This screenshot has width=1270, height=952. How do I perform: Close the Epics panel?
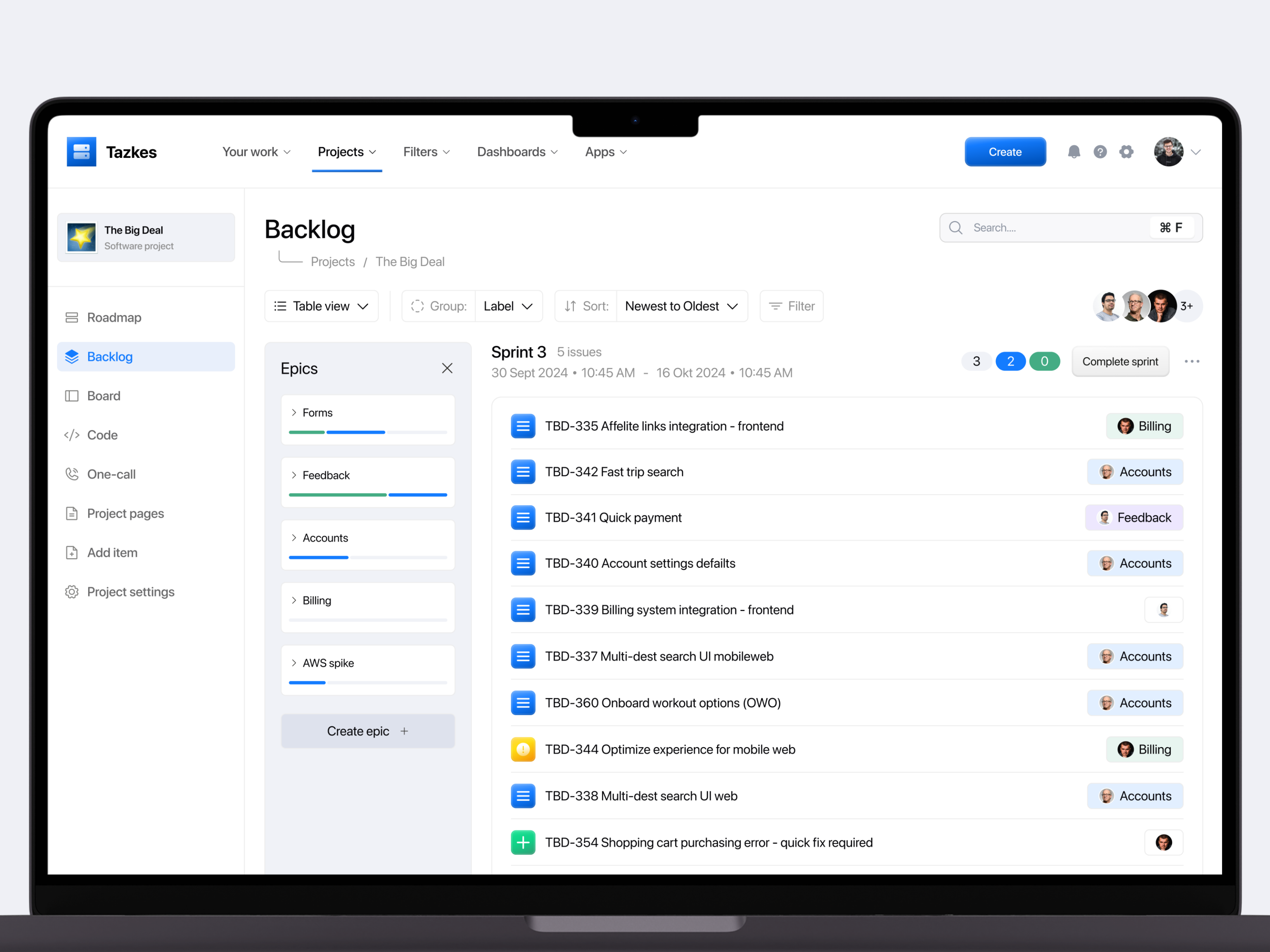[x=447, y=368]
